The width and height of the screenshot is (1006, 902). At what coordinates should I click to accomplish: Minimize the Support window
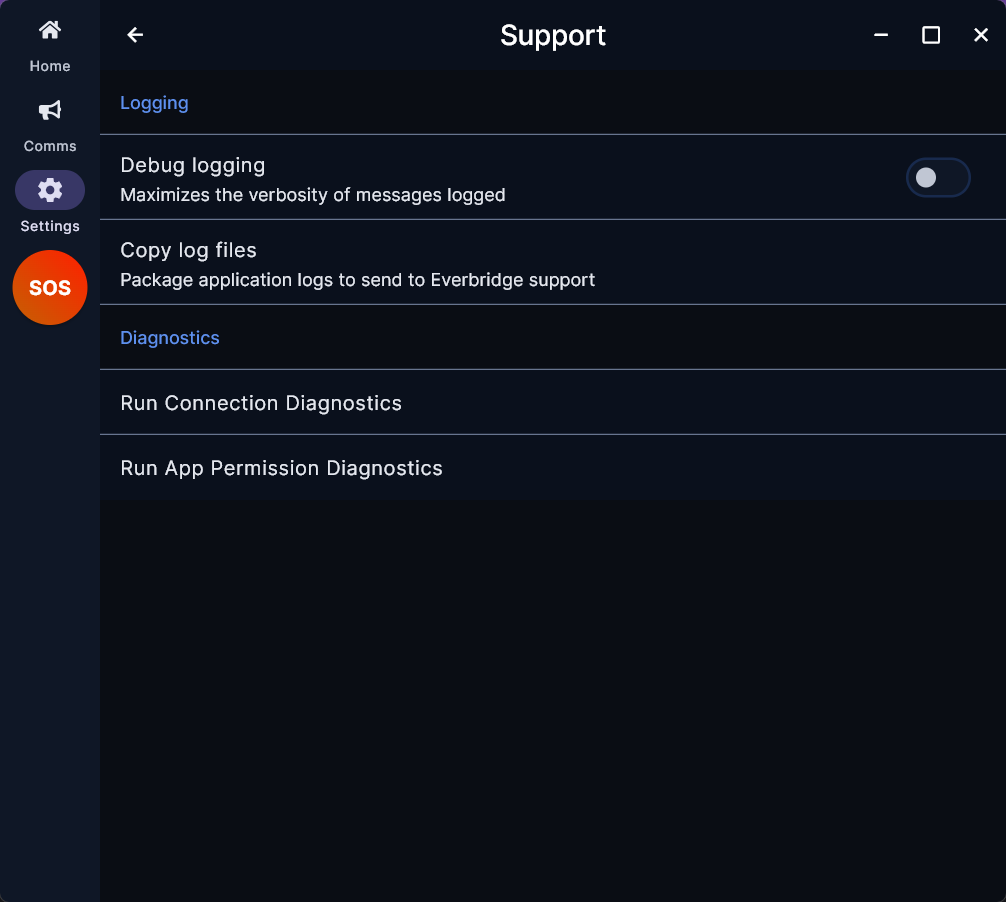881,35
